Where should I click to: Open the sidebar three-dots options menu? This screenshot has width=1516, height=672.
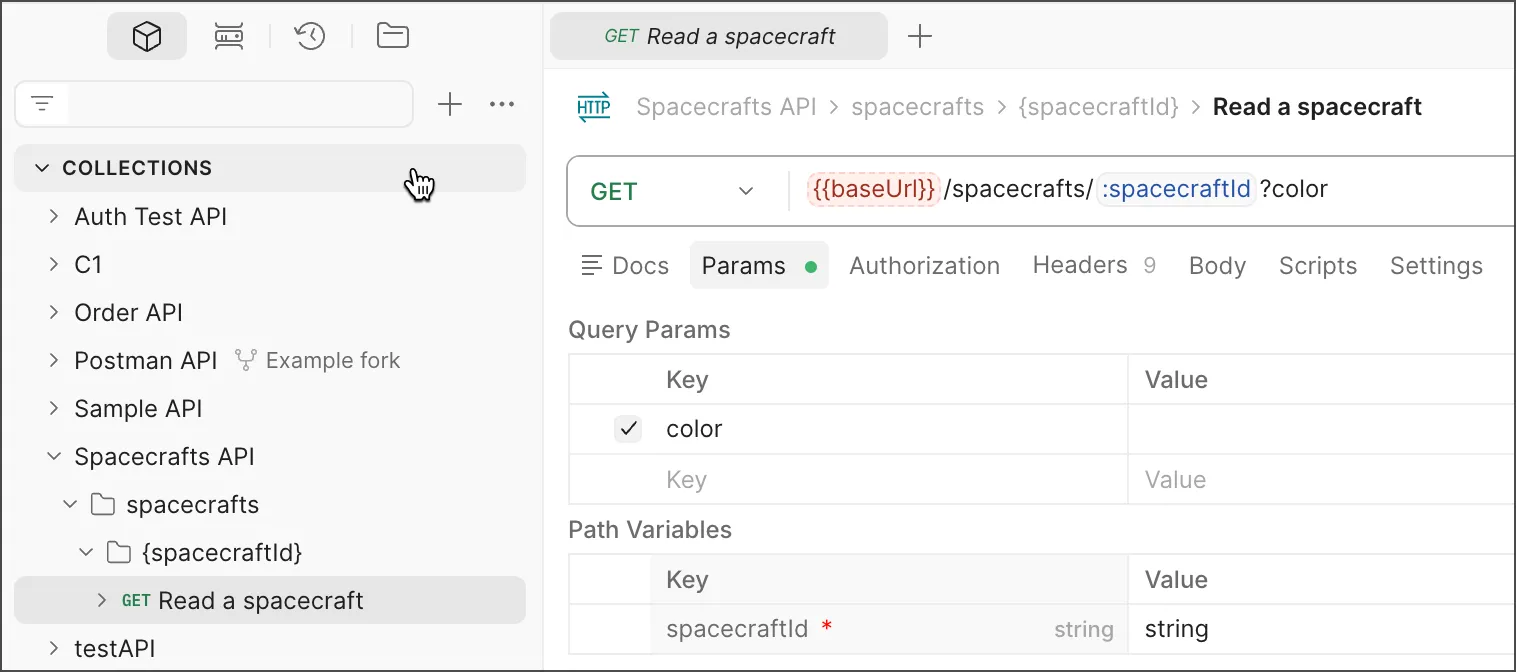(x=502, y=104)
